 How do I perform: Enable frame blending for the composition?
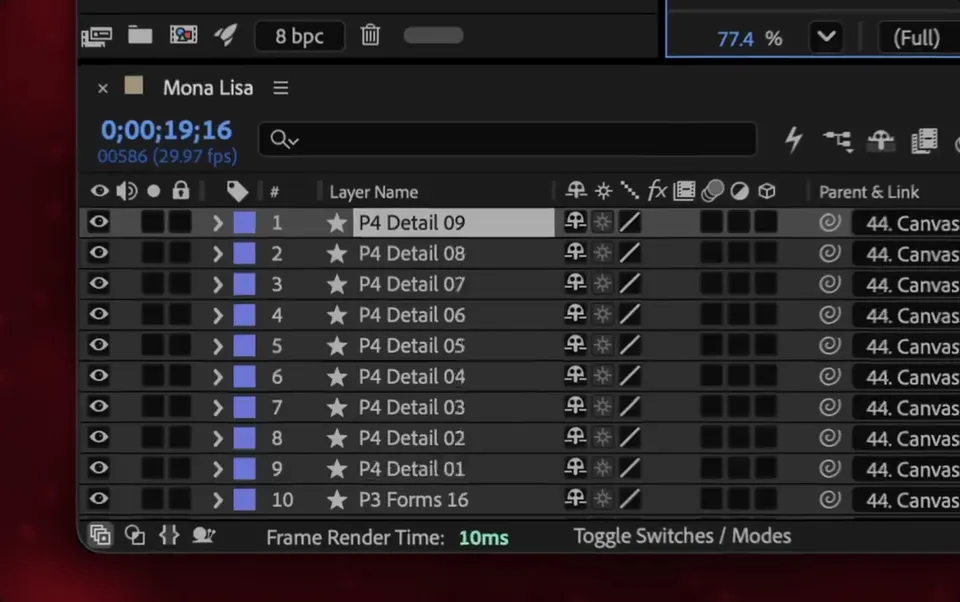[x=924, y=140]
